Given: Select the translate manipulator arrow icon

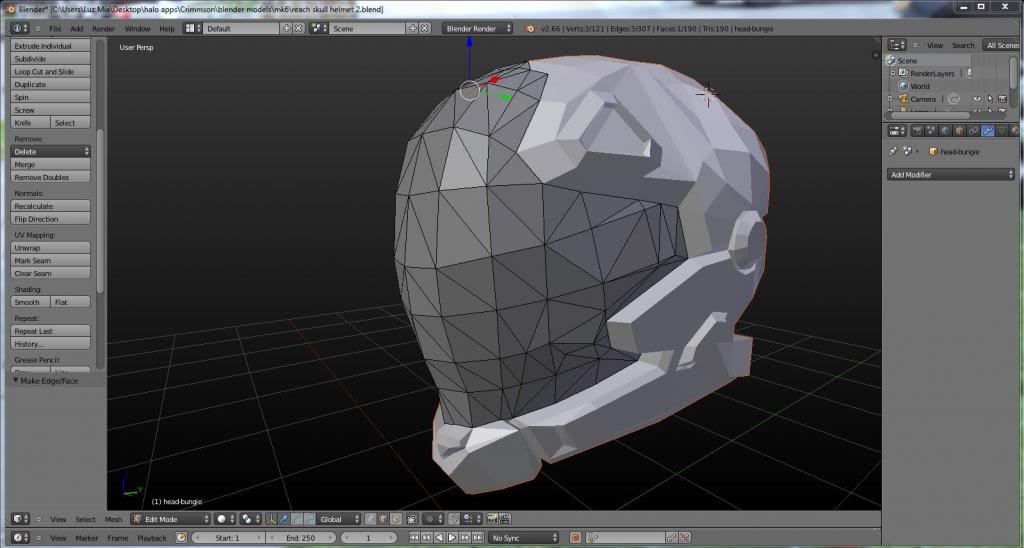Looking at the screenshot, I should coord(283,519).
